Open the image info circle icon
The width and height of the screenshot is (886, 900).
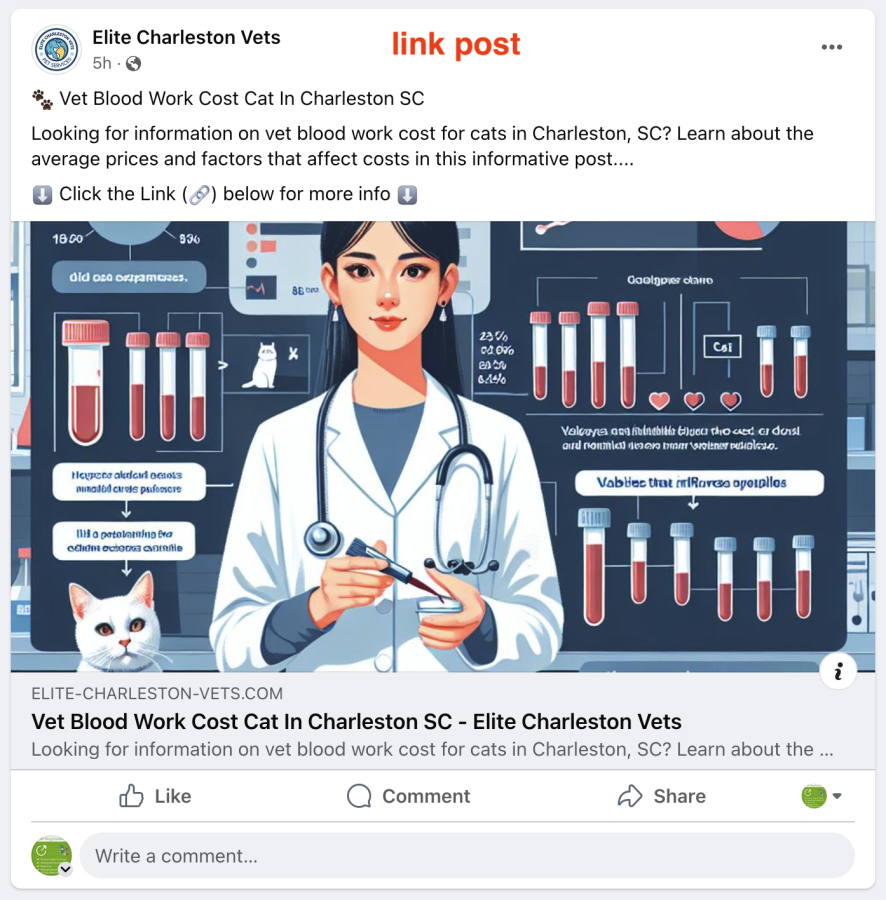838,670
